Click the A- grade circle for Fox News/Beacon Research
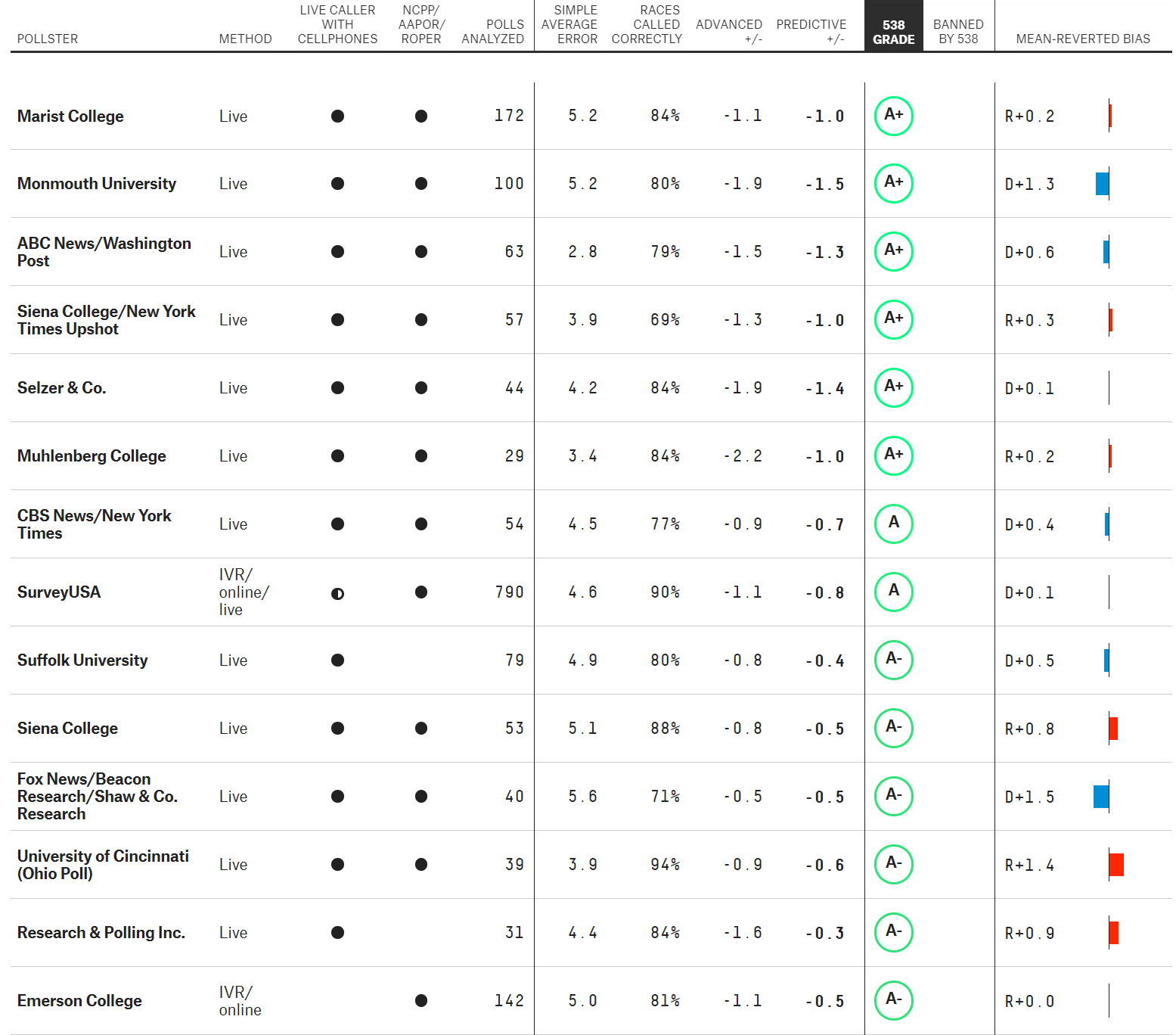 [x=893, y=797]
